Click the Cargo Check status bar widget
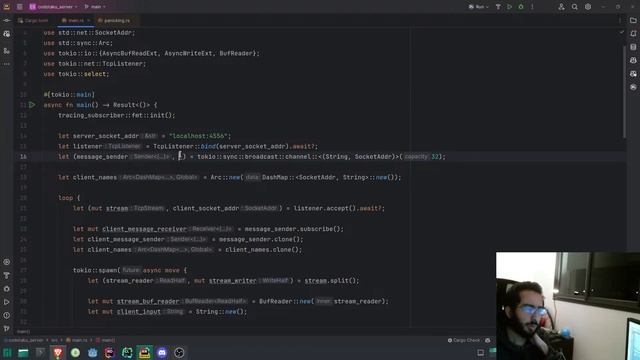Image resolution: width=640 pixels, height=360 pixels. [464, 340]
